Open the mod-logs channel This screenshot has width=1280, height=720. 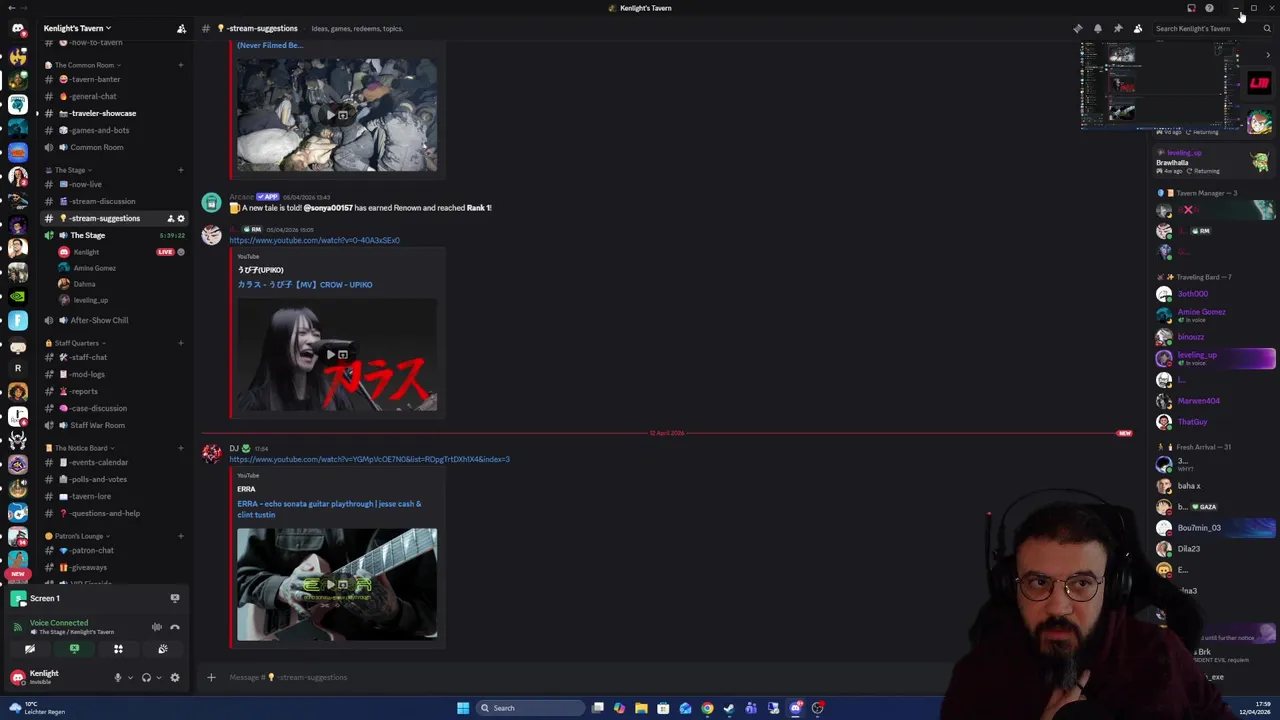112,374
